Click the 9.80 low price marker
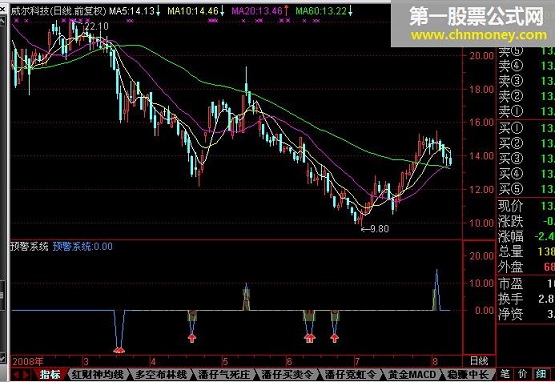Screen dimensions: 555x382 [375, 229]
